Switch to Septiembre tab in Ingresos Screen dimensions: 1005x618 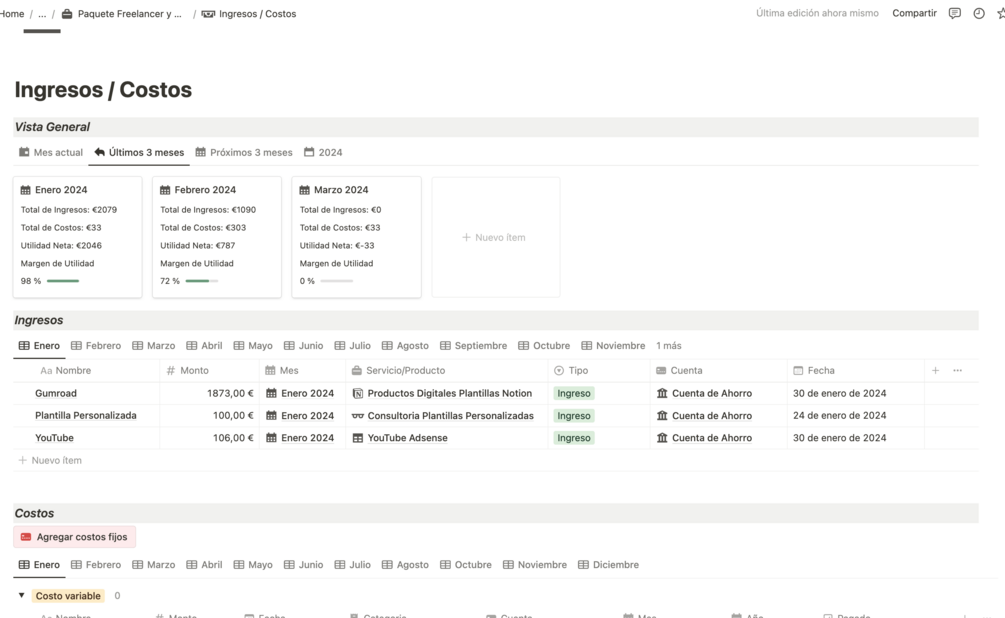coord(473,346)
